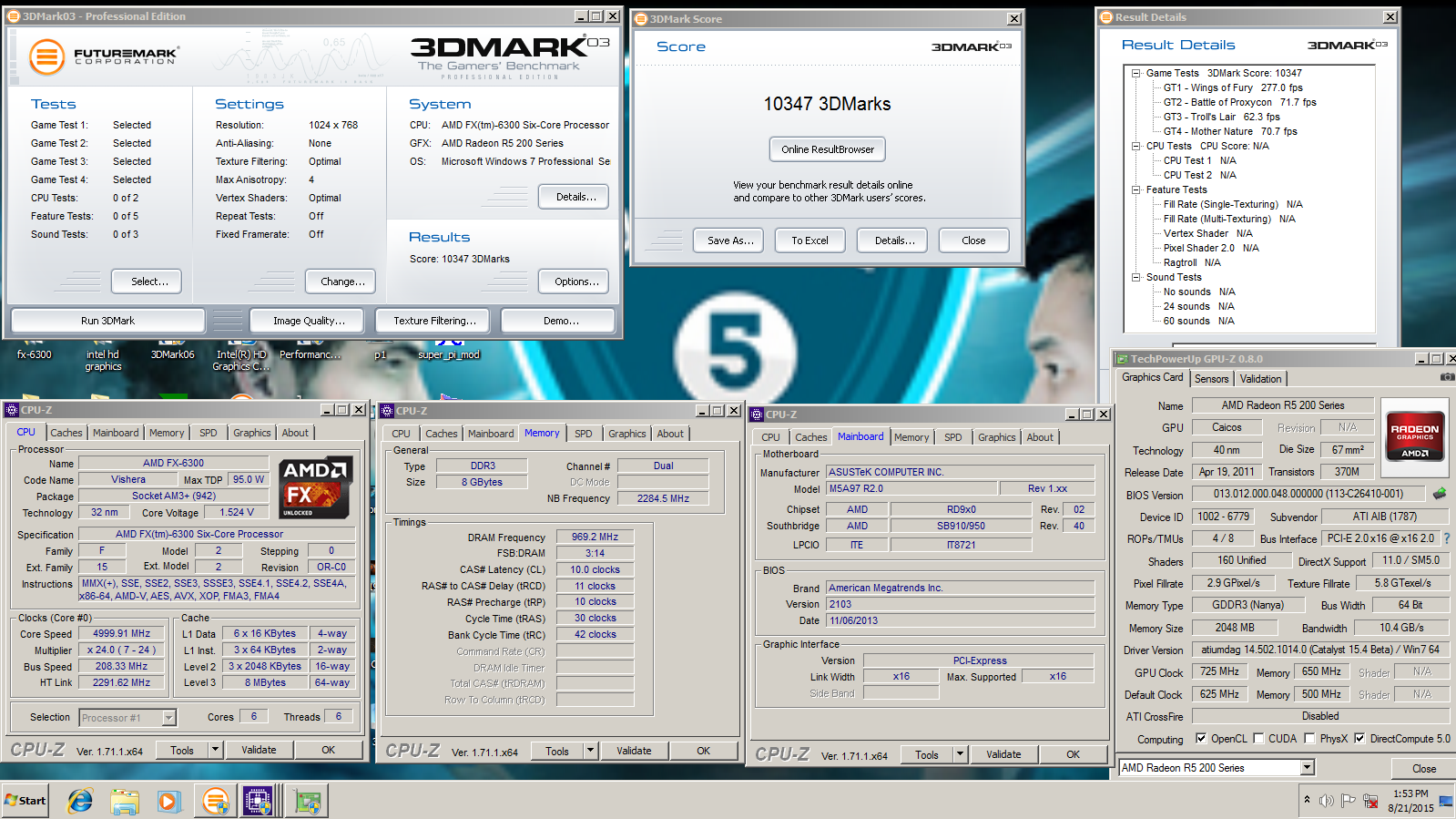Open Result Details window title icon
The image size is (1456, 819).
1106,17
